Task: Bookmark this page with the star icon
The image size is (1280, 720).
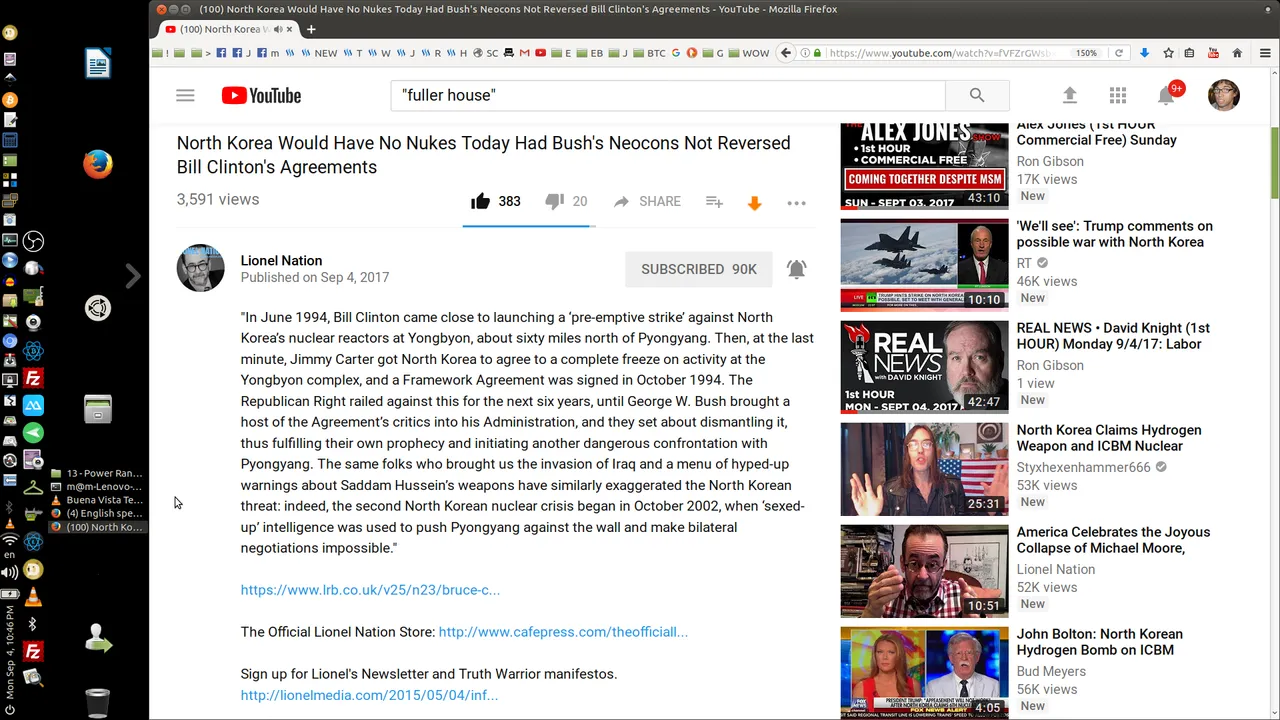Action: click(1167, 53)
